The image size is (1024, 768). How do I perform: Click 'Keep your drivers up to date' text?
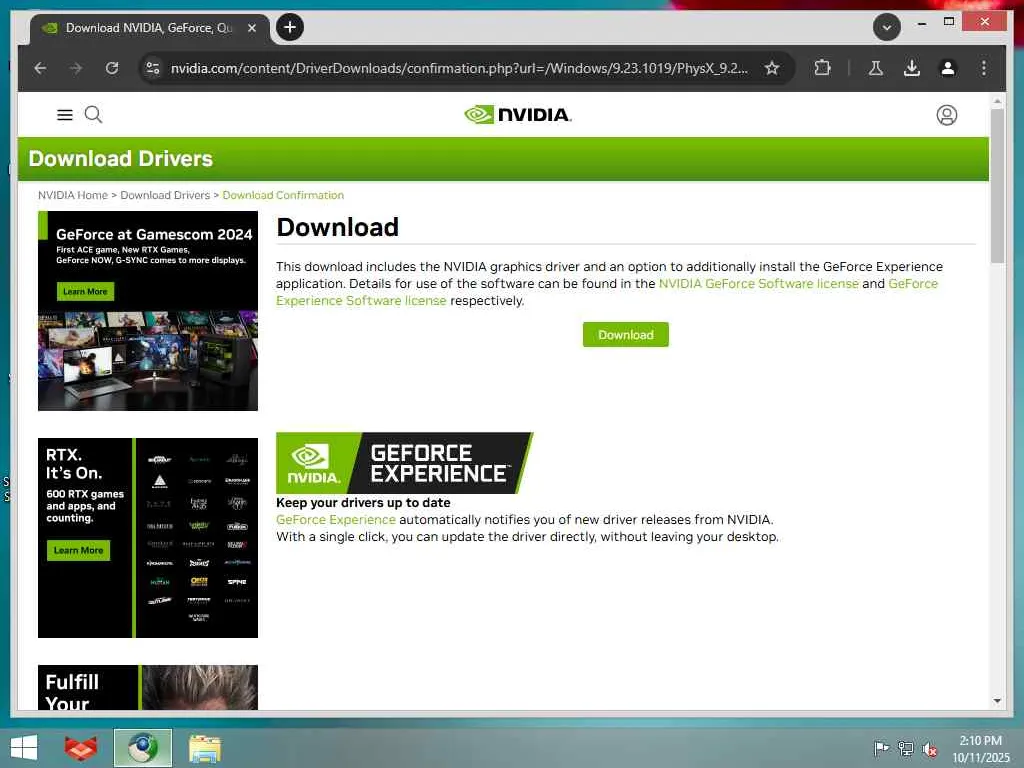click(x=363, y=503)
